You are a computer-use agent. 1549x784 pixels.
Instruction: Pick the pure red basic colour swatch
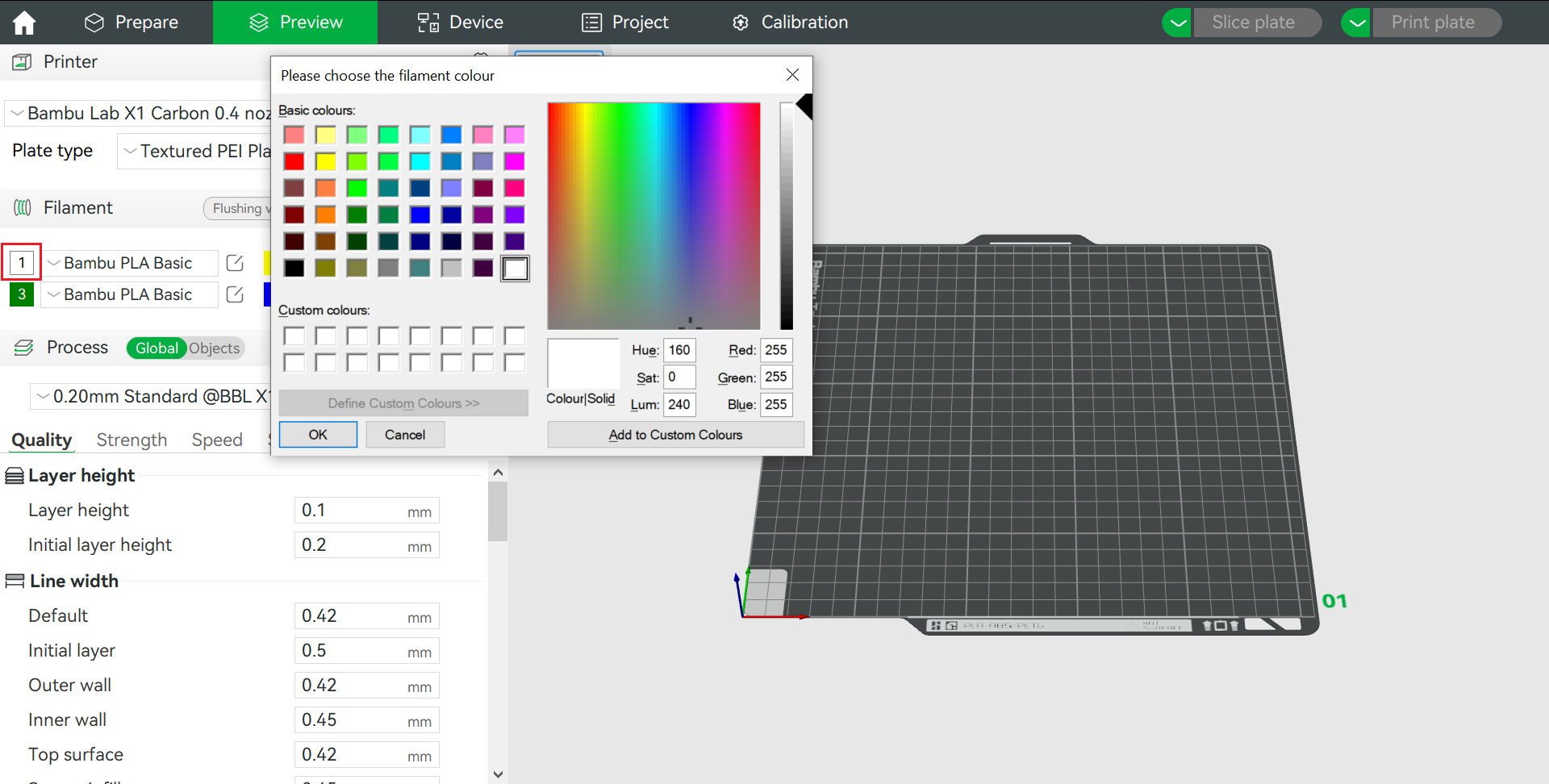294,161
